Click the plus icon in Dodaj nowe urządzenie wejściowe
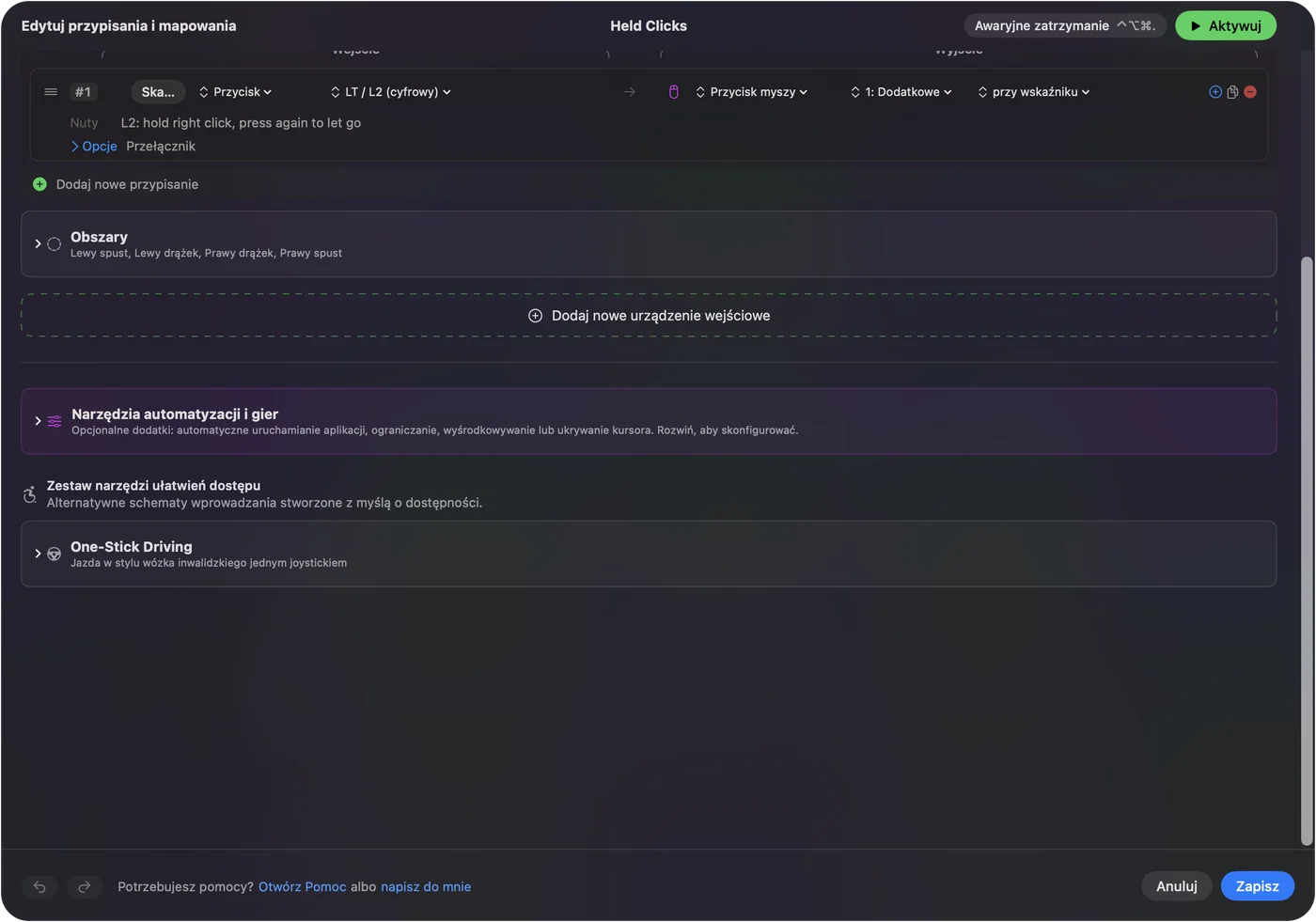The image size is (1316, 922). coord(535,316)
